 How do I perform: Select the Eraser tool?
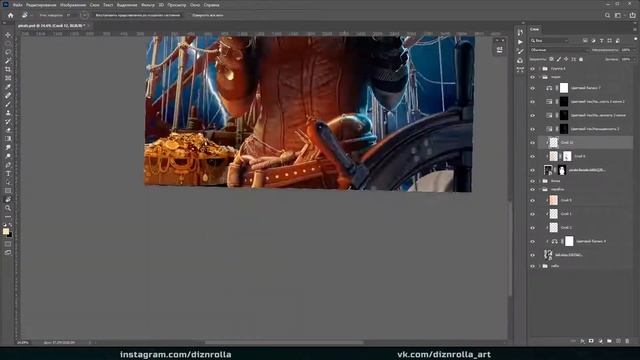pyautogui.click(x=8, y=130)
